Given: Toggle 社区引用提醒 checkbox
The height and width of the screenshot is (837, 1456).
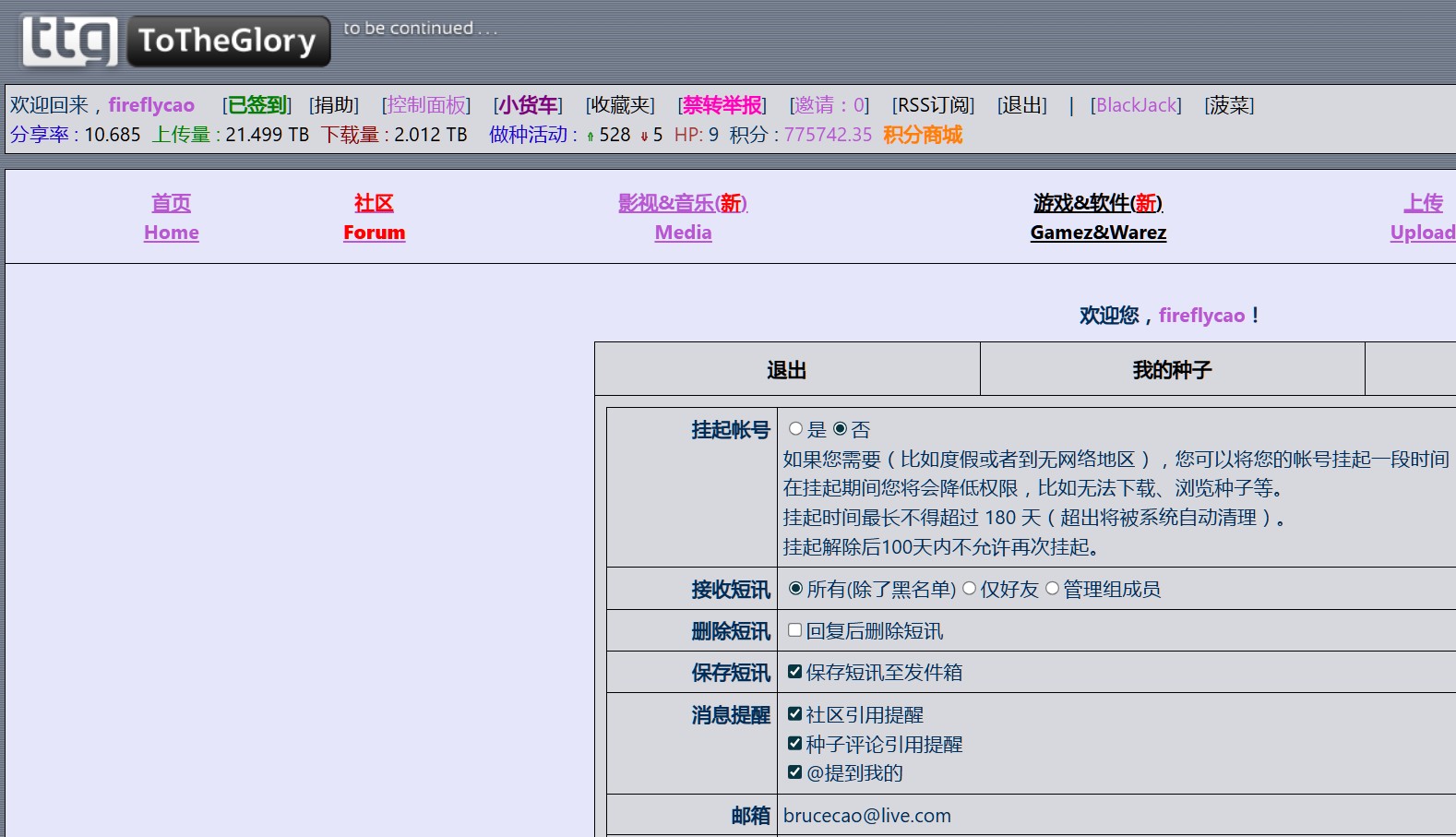Looking at the screenshot, I should (x=794, y=714).
